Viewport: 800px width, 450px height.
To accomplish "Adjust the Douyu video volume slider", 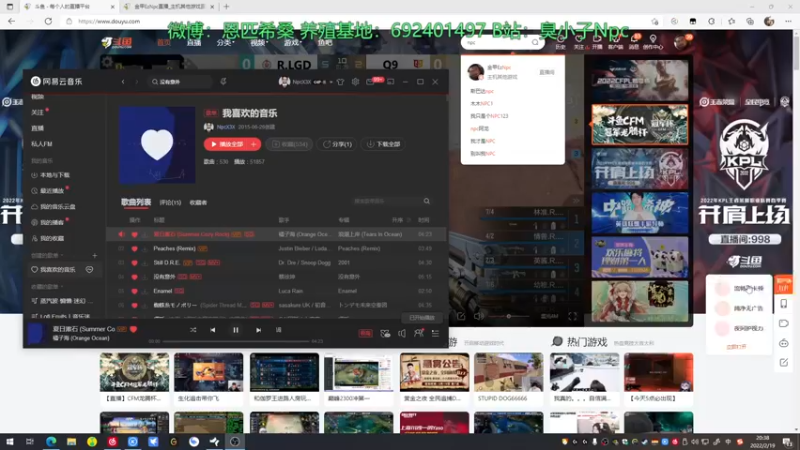I will pyautogui.click(x=509, y=316).
